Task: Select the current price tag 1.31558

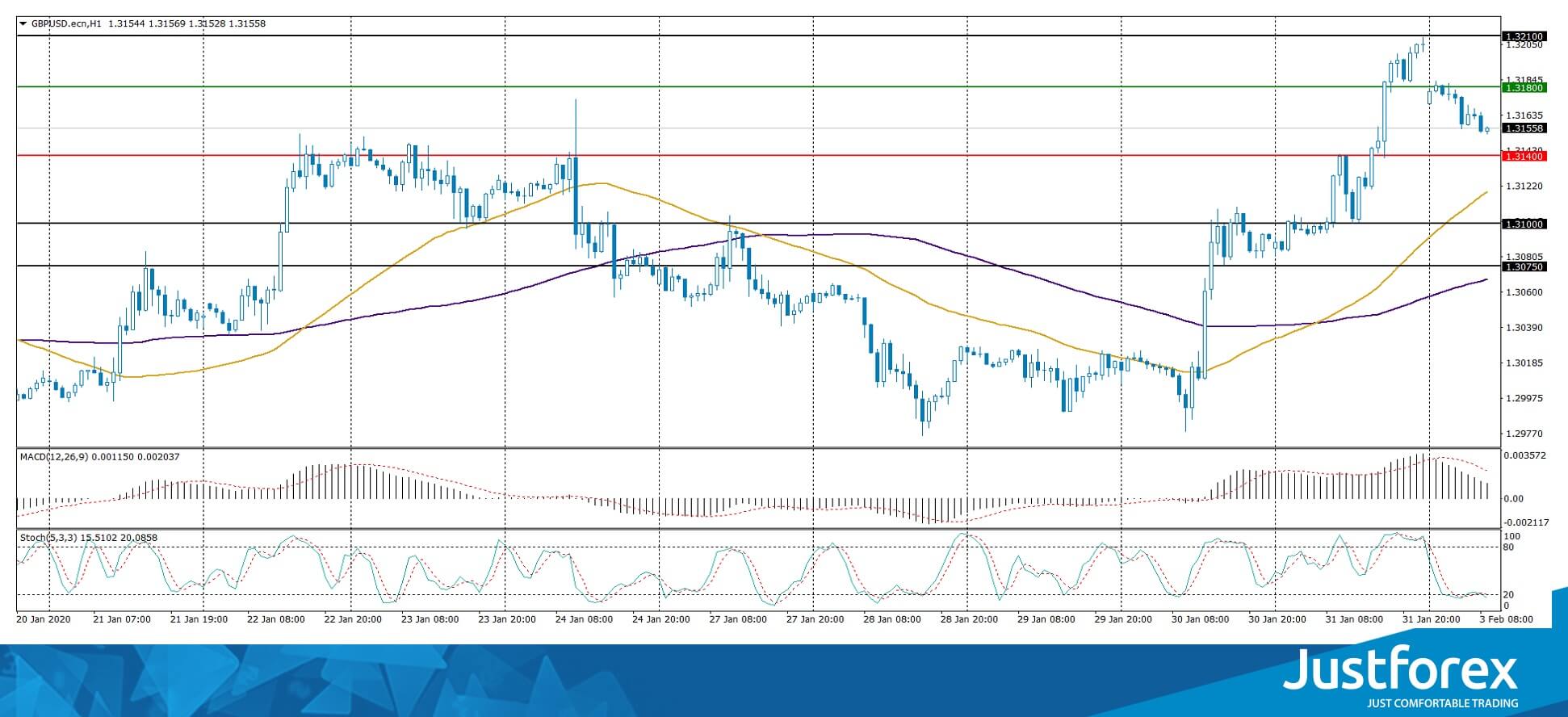Action: (1524, 128)
